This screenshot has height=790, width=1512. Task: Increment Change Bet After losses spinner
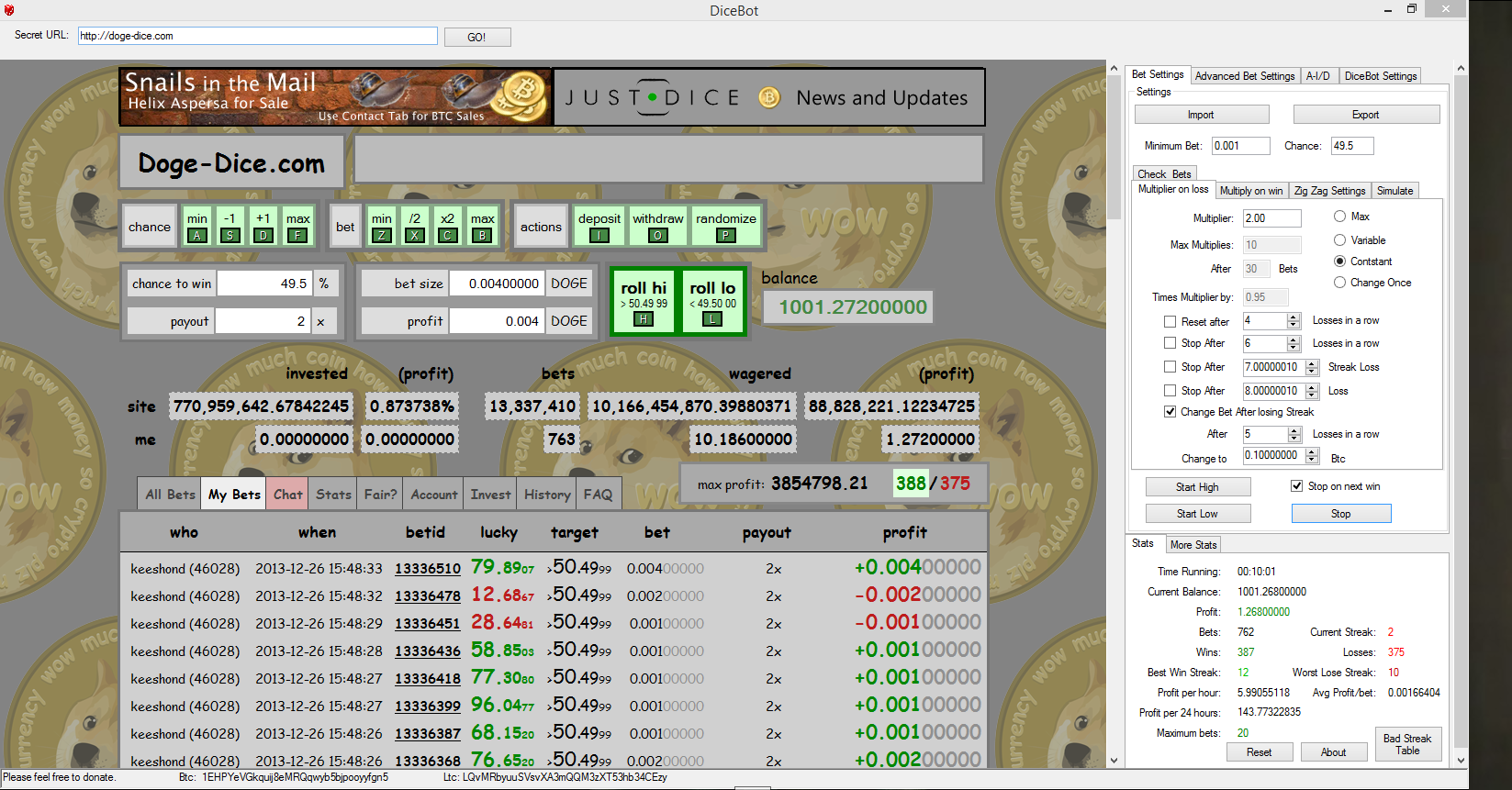coord(1294,430)
